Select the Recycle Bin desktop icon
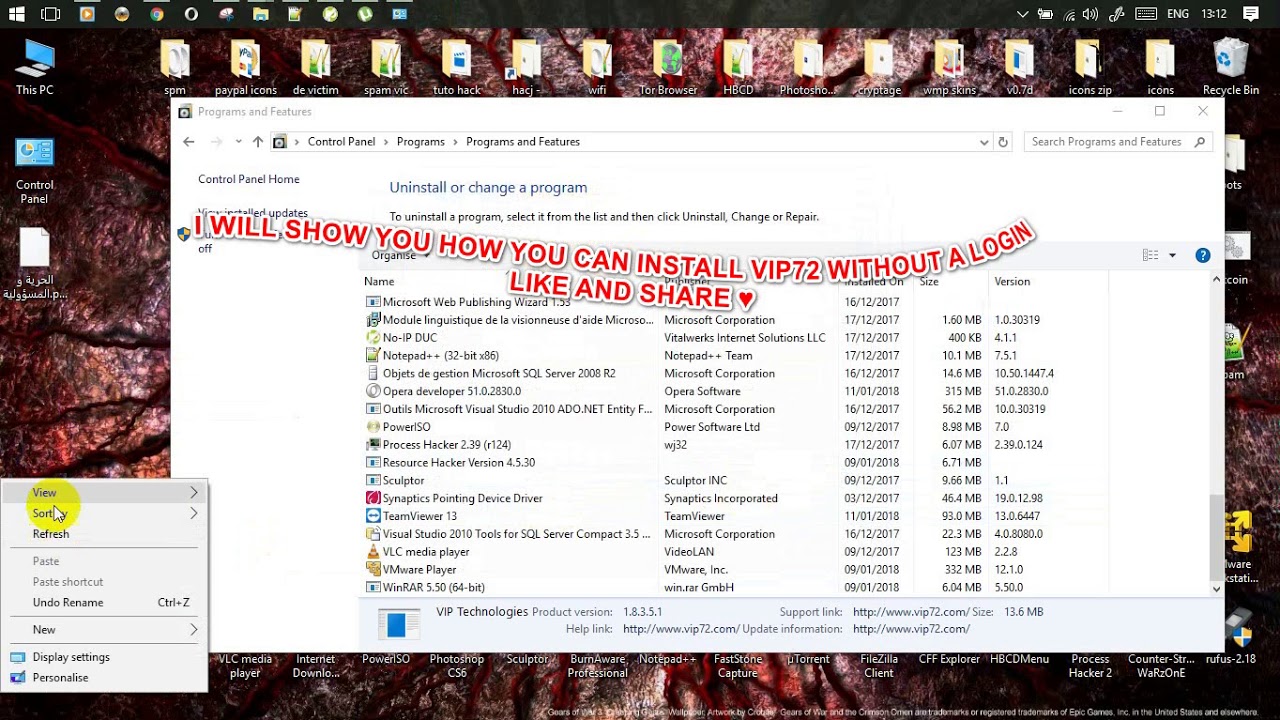Viewport: 1280px width, 720px height. (x=1230, y=67)
